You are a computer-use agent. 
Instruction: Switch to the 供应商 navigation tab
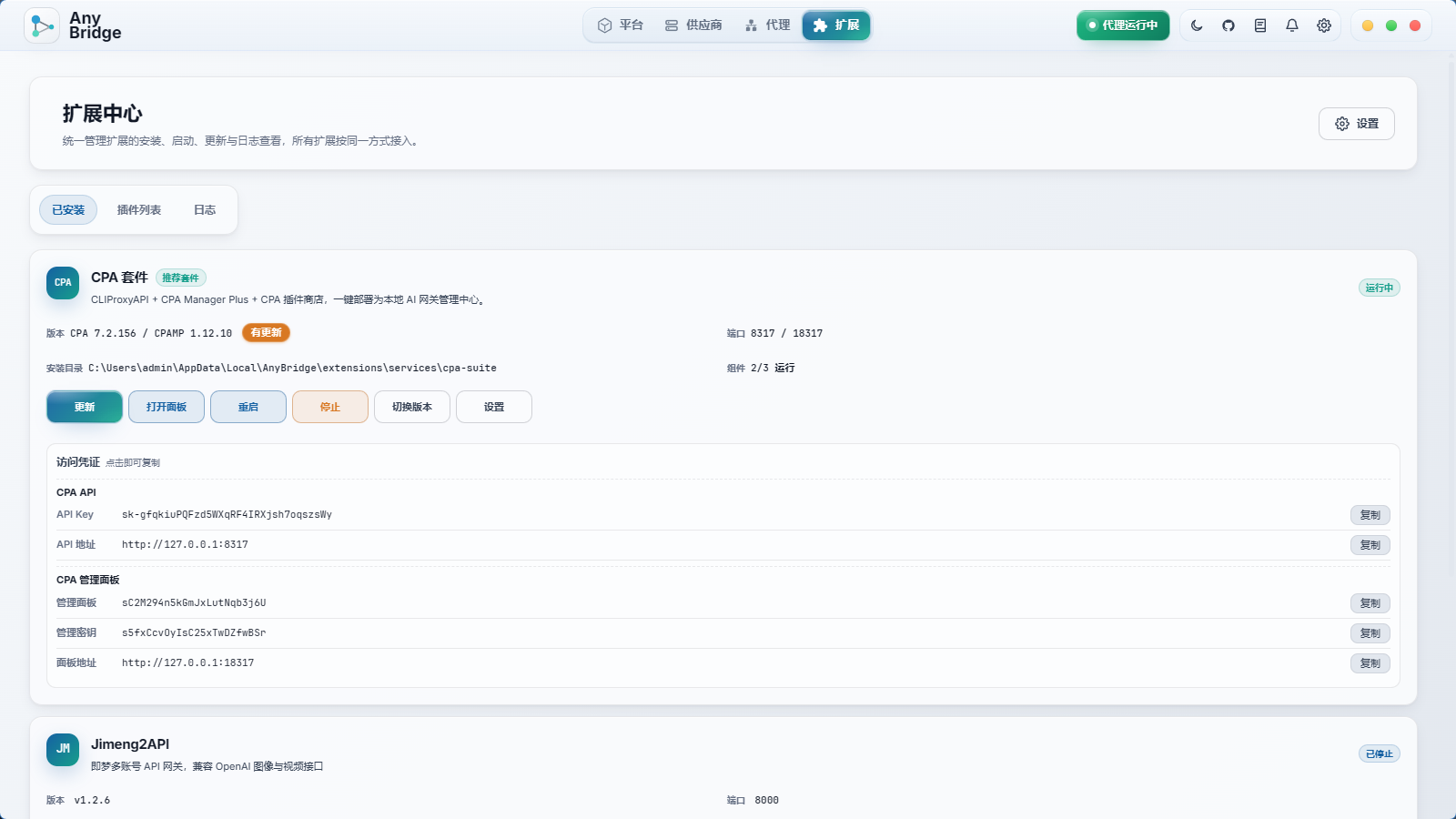[693, 25]
